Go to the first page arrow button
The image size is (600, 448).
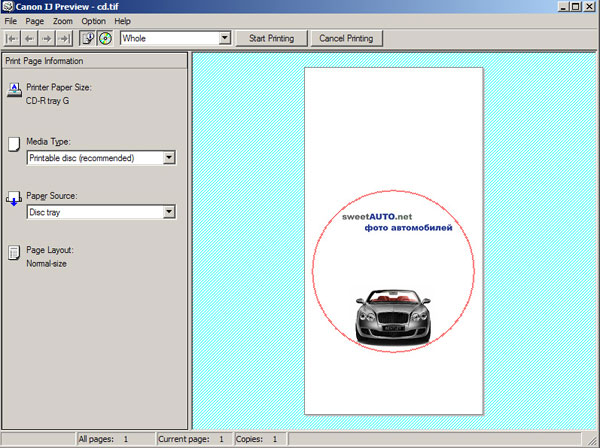point(12,38)
